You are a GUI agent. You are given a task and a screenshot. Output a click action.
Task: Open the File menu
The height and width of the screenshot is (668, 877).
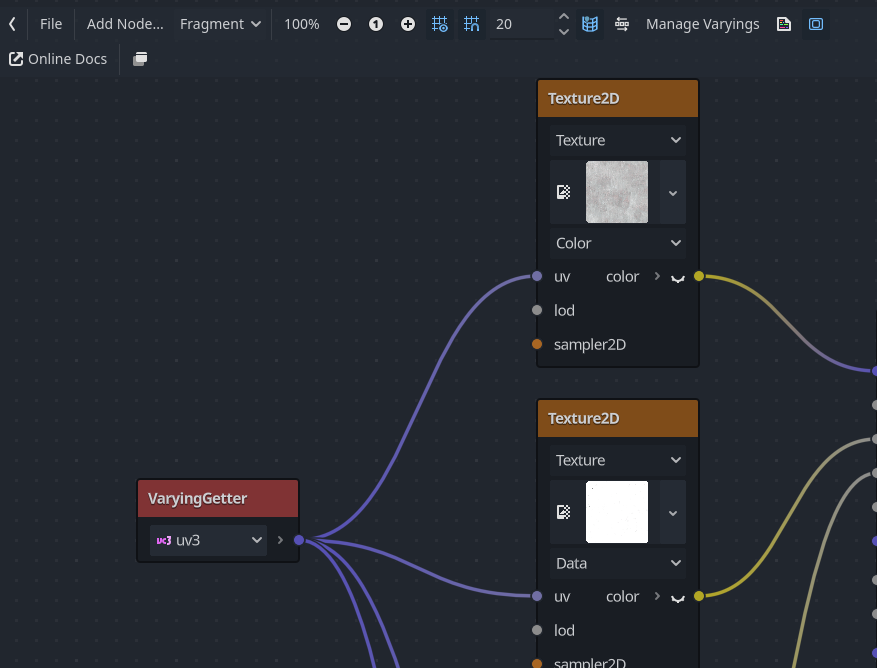pos(51,24)
